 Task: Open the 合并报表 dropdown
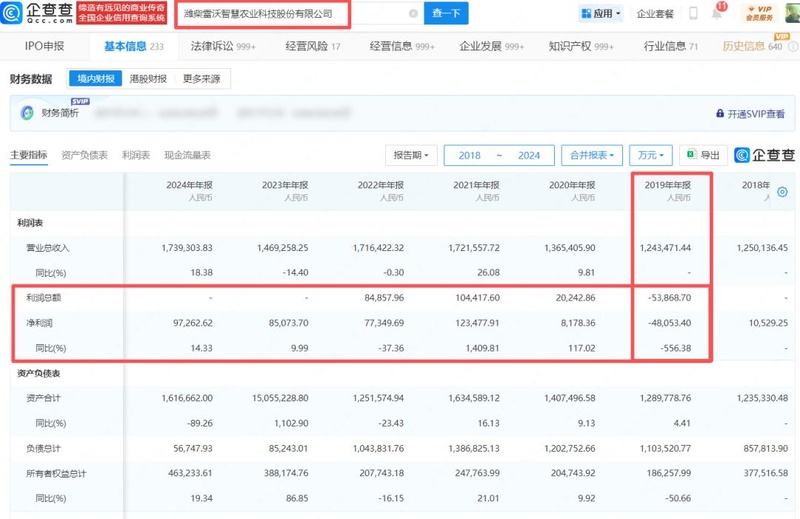[x=590, y=155]
